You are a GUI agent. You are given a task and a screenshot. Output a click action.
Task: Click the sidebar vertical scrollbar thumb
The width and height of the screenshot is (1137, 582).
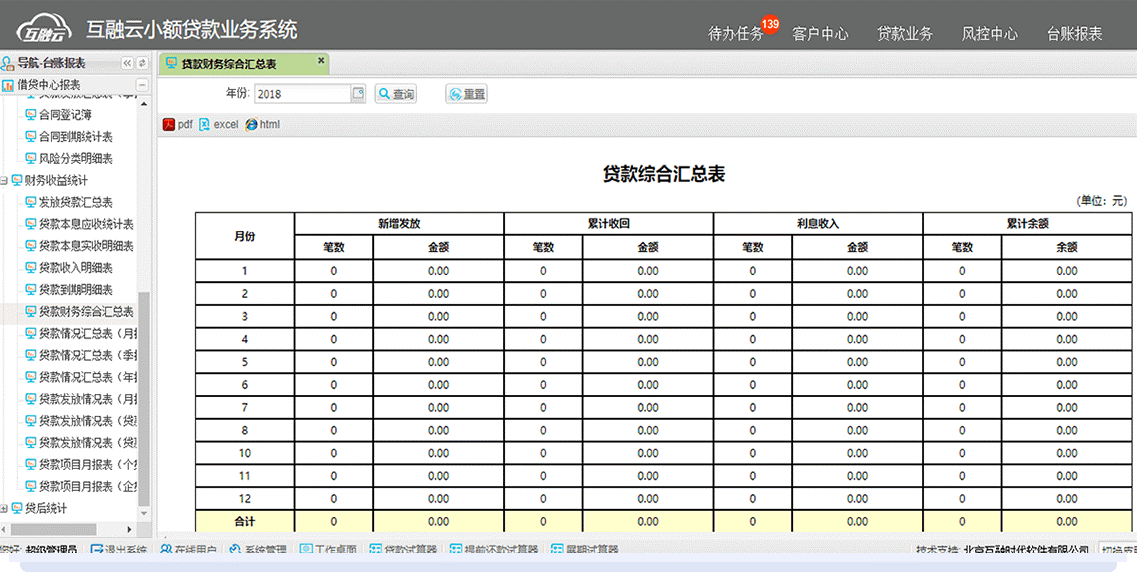(x=144, y=399)
